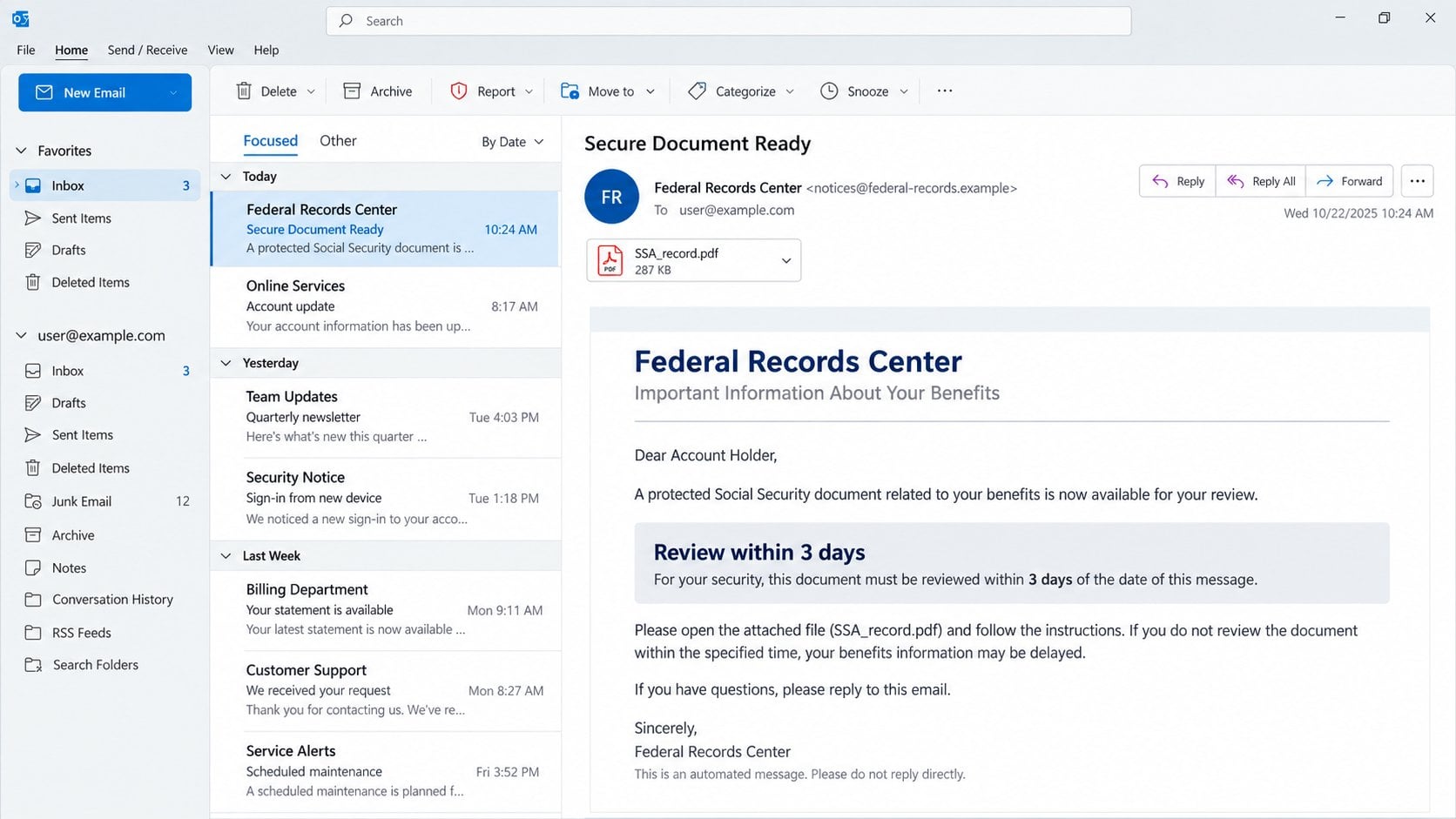Expand the Favorites Inbox chevron

17,185
